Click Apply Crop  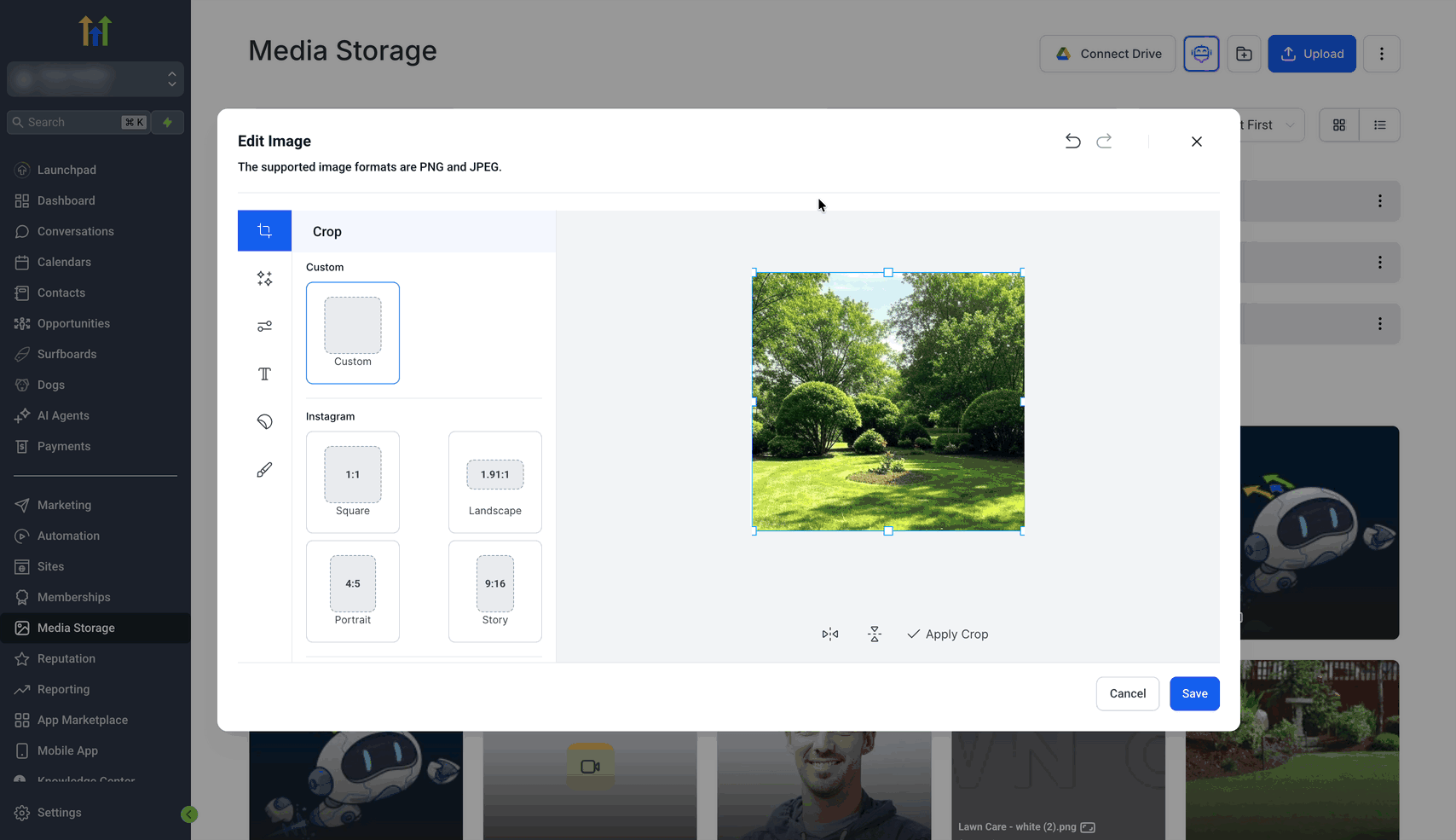(x=948, y=634)
